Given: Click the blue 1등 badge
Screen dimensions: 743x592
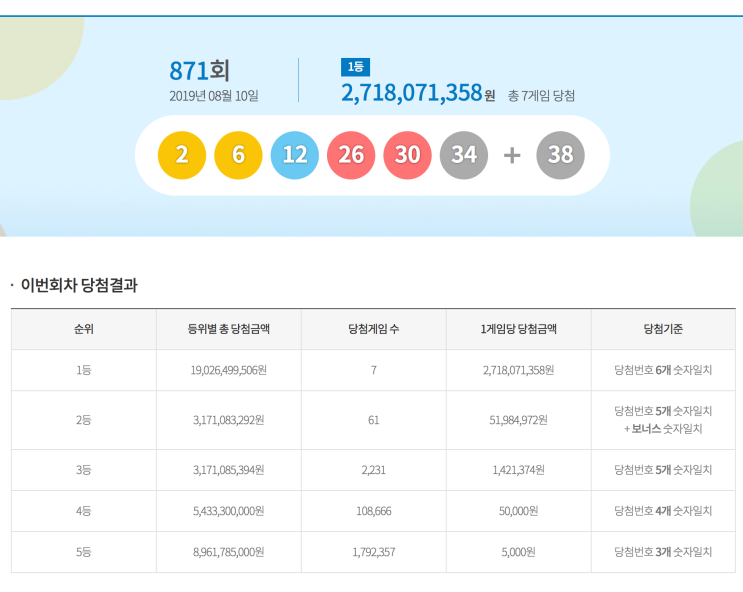Looking at the screenshot, I should 355,67.
